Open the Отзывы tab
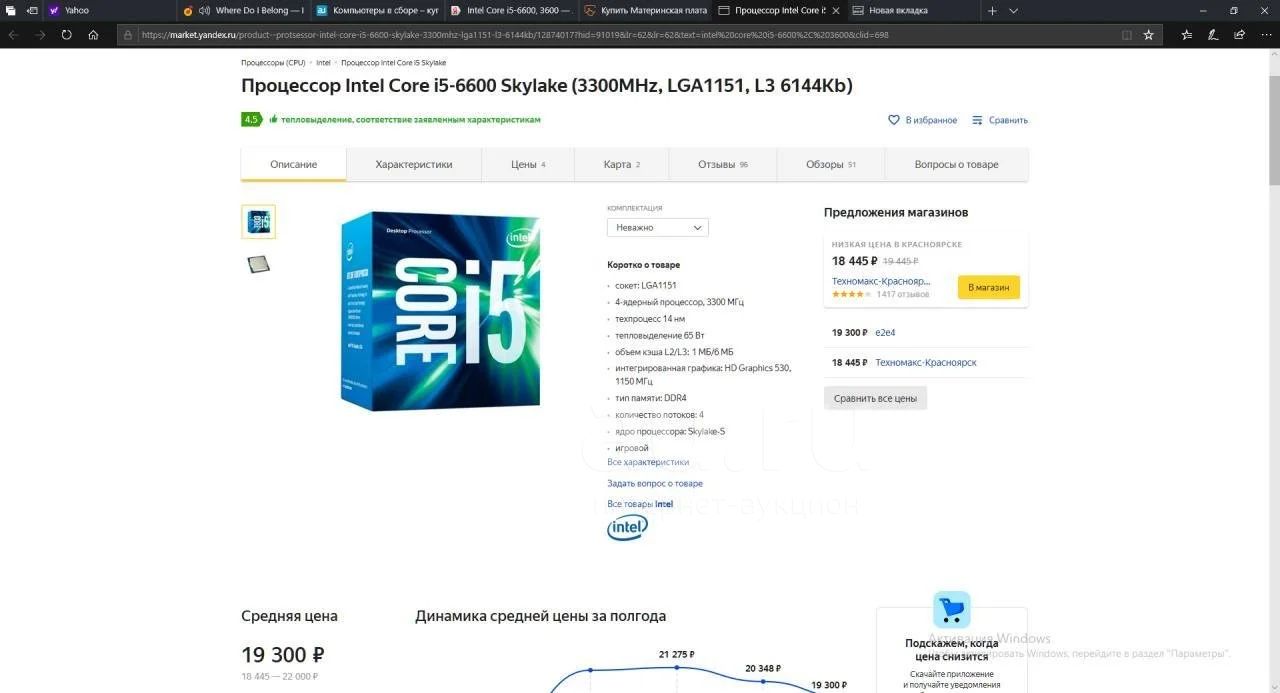 [x=723, y=164]
